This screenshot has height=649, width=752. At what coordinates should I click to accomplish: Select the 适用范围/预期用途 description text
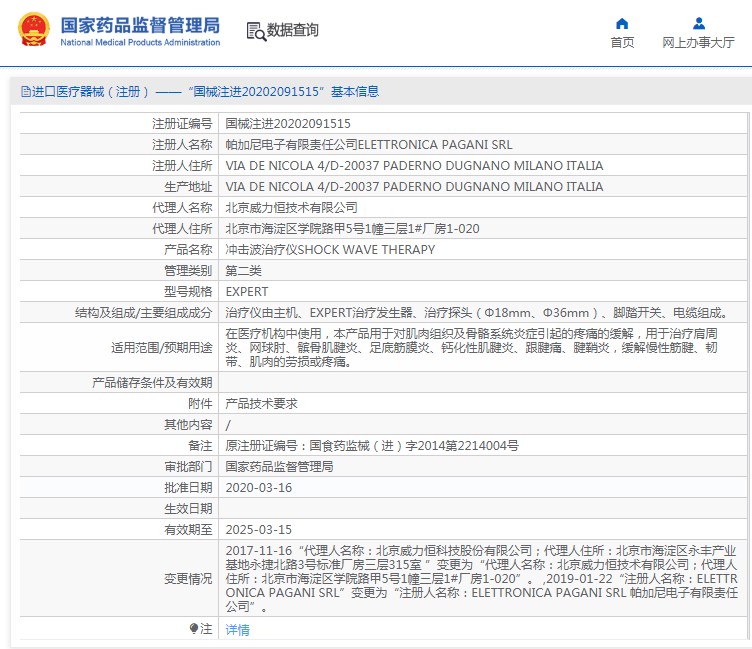(471, 347)
